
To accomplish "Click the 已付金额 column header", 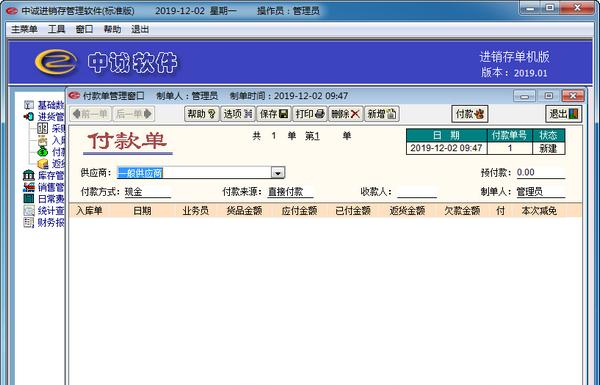I will click(353, 210).
